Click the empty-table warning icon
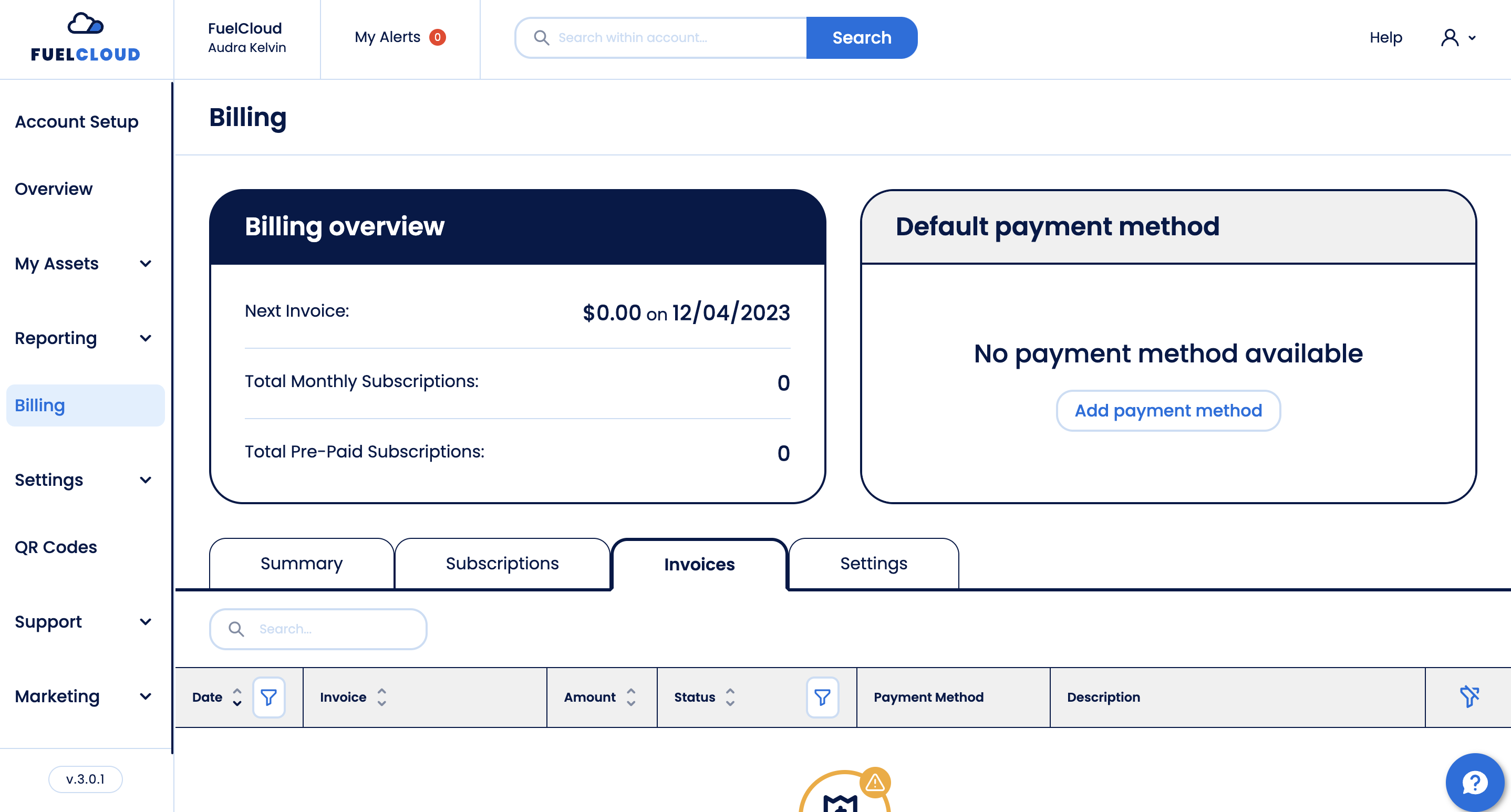This screenshot has width=1511, height=812. [x=875, y=782]
